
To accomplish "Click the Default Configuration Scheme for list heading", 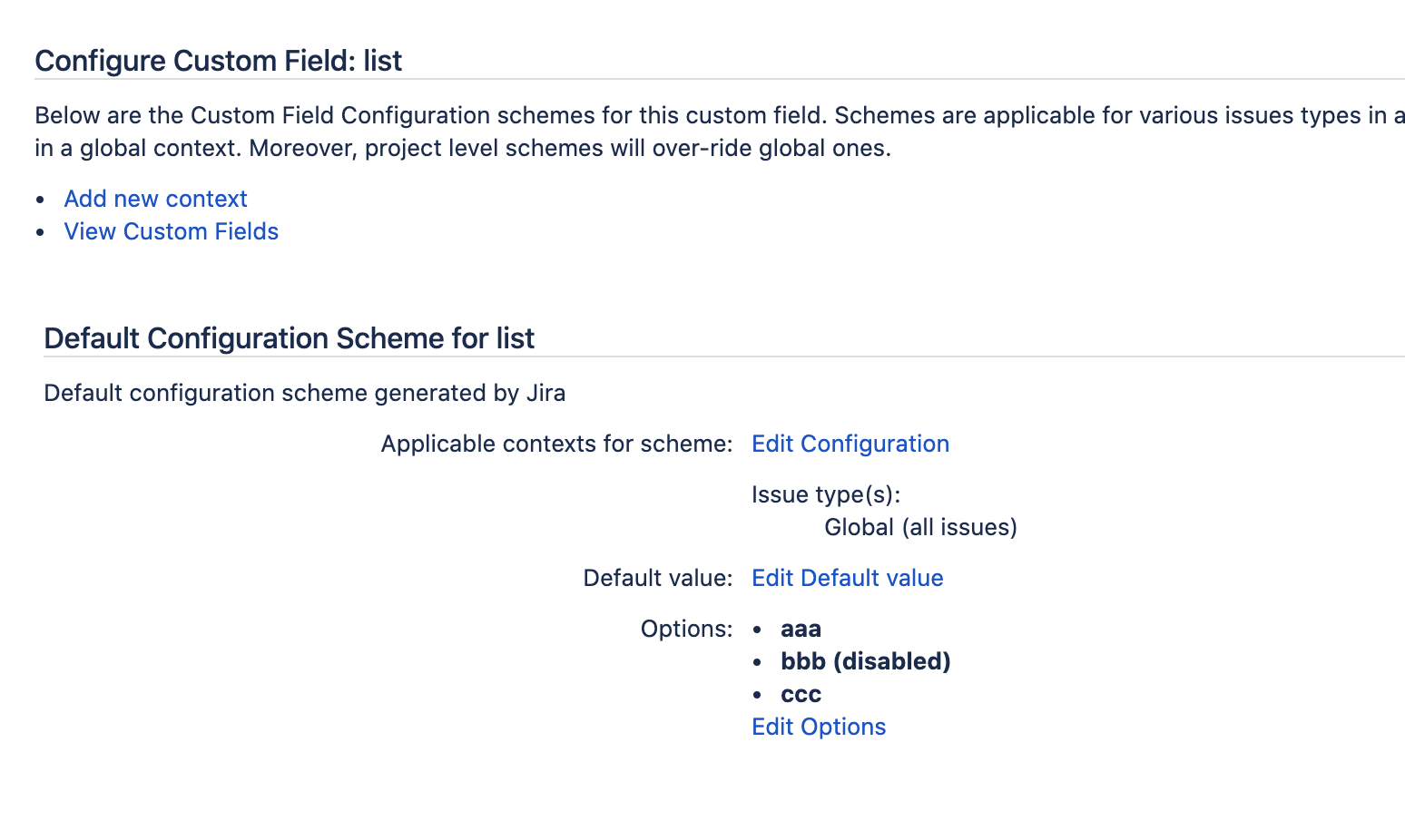I will pyautogui.click(x=289, y=338).
